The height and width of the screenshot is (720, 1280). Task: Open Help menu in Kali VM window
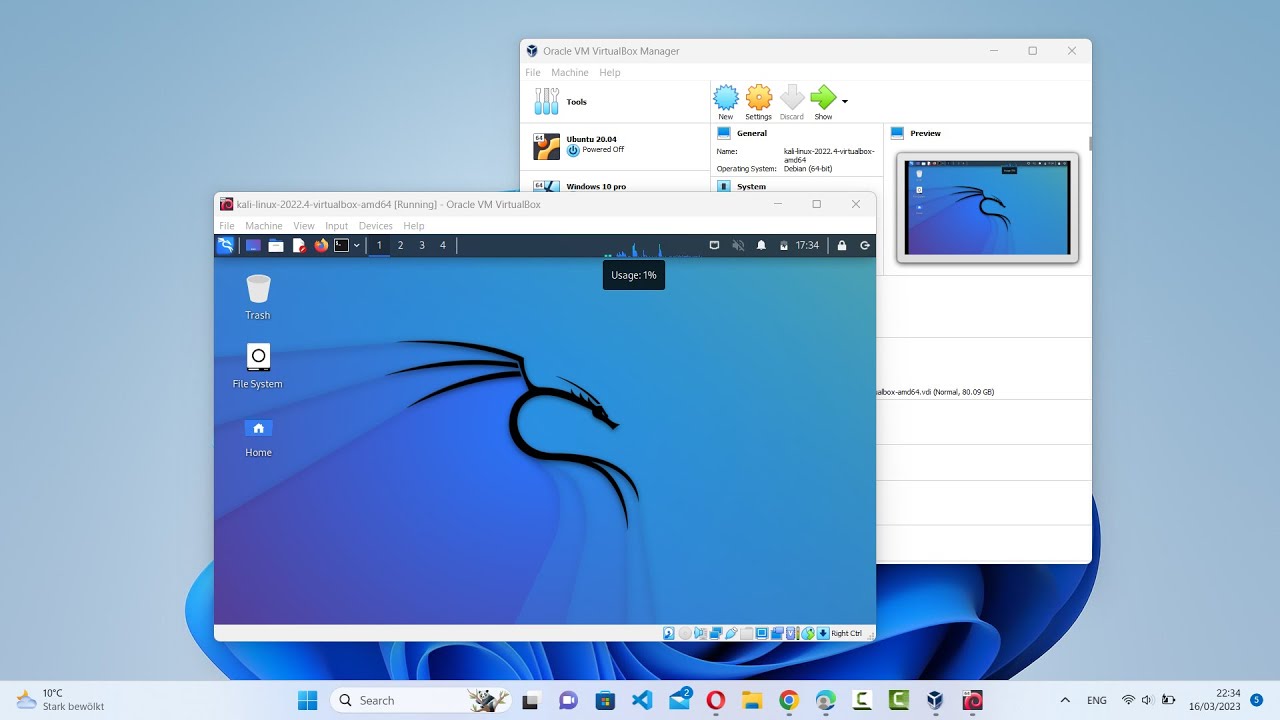click(x=414, y=226)
